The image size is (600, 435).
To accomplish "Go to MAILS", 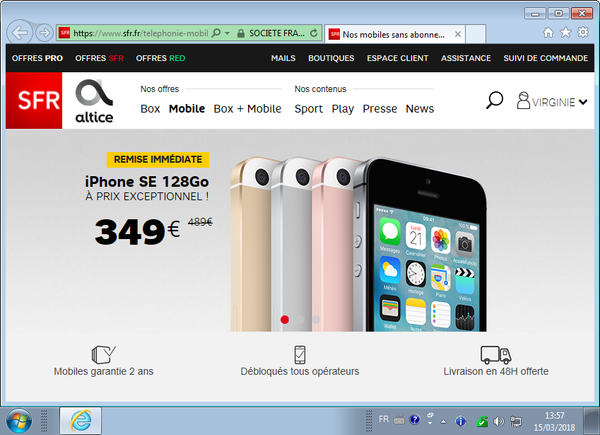I will coord(283,58).
